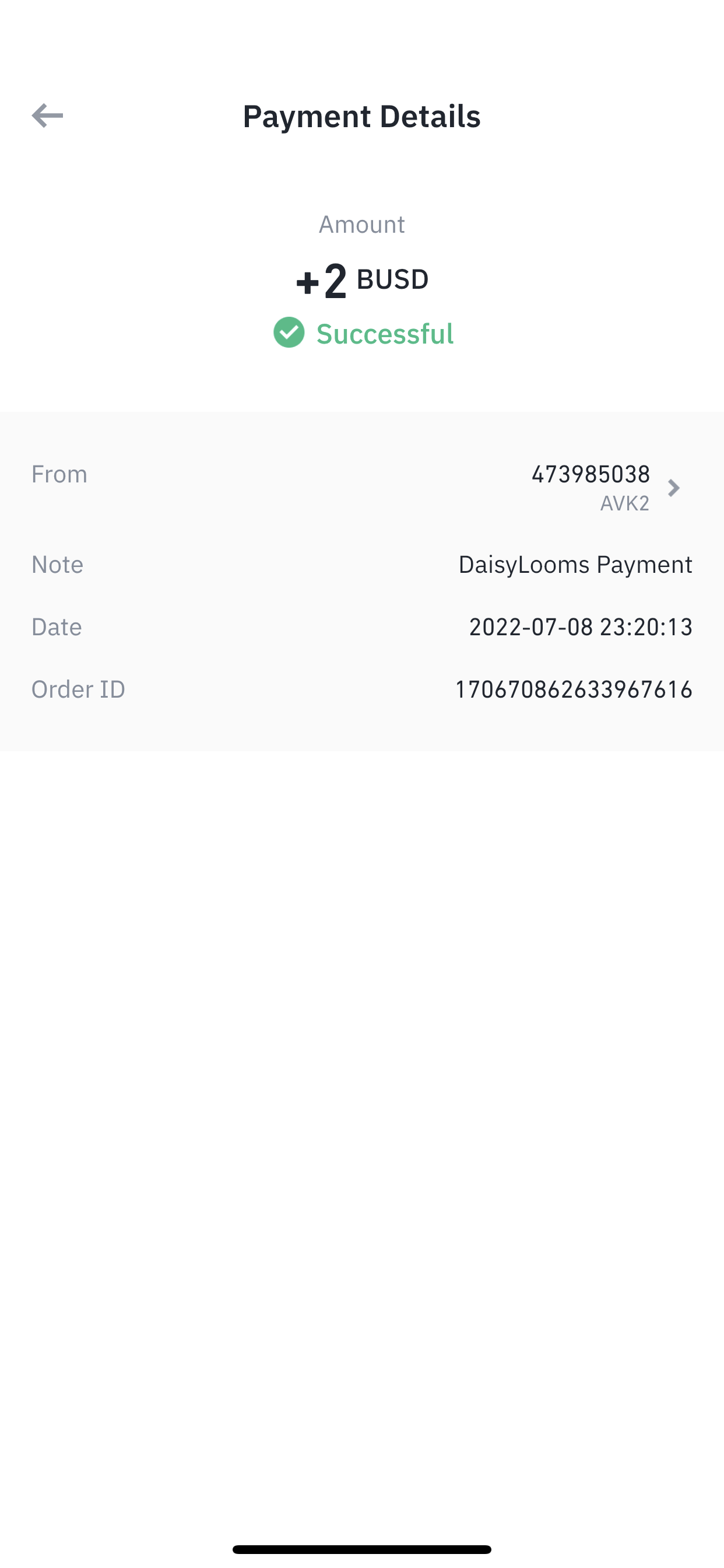The width and height of the screenshot is (724, 1568).
Task: Select the Payment Details title
Action: pyautogui.click(x=362, y=116)
